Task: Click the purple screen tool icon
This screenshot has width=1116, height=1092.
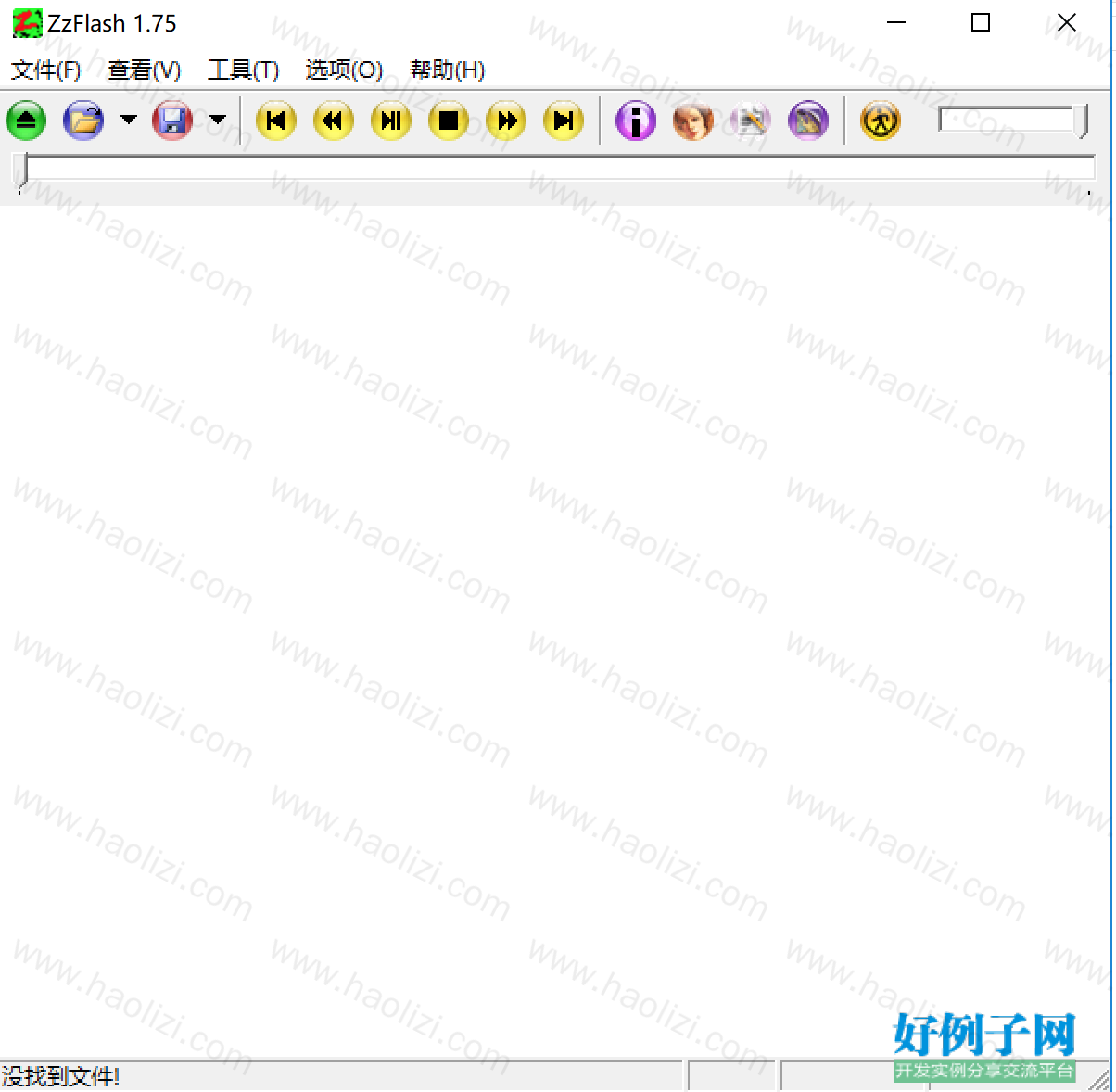Action: (808, 121)
